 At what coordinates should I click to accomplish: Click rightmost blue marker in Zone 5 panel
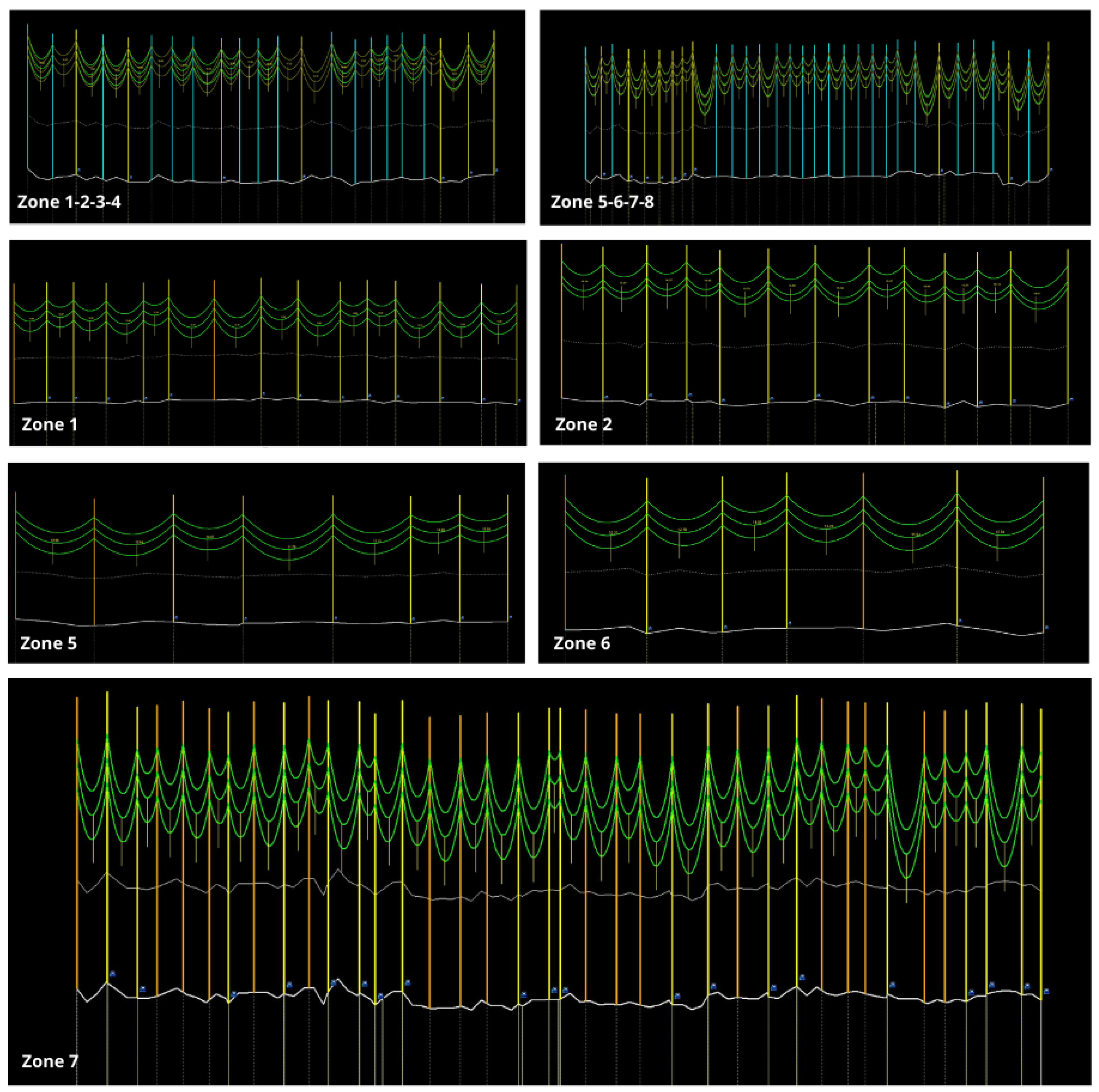(x=510, y=617)
